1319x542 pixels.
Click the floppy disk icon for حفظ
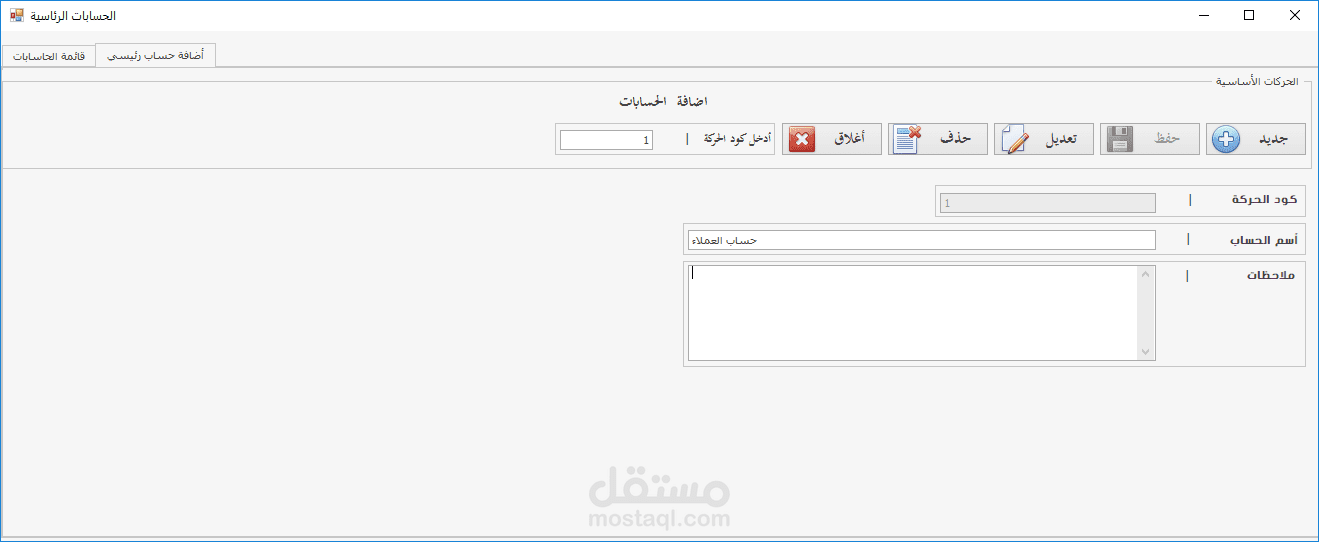(x=1120, y=139)
